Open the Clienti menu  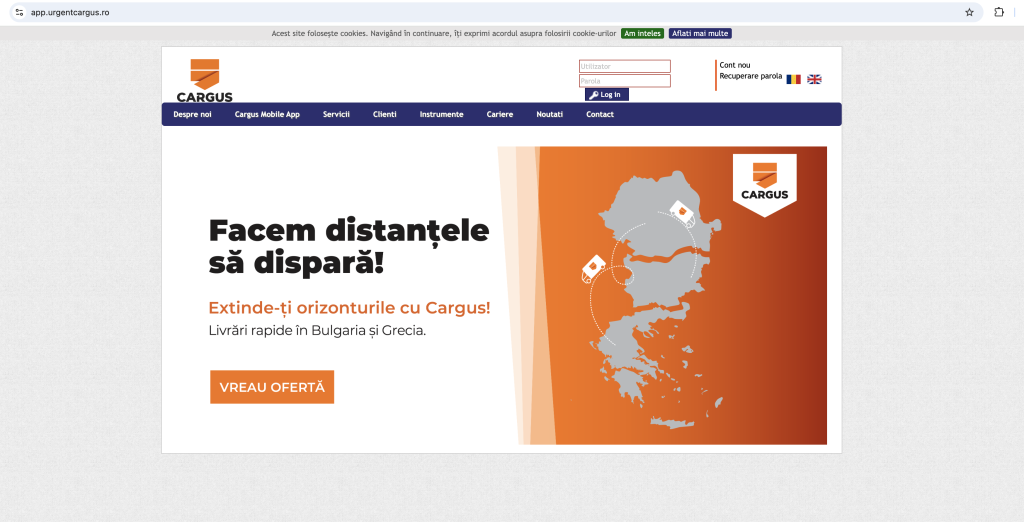click(385, 114)
